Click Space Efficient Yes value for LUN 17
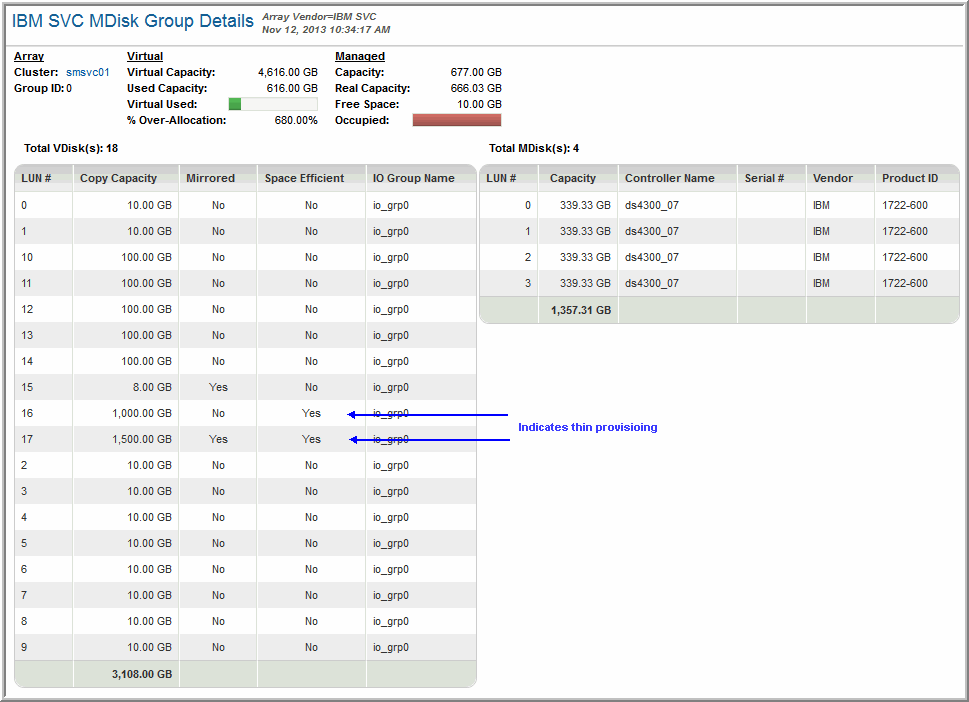Viewport: 969px width, 702px height. click(311, 439)
